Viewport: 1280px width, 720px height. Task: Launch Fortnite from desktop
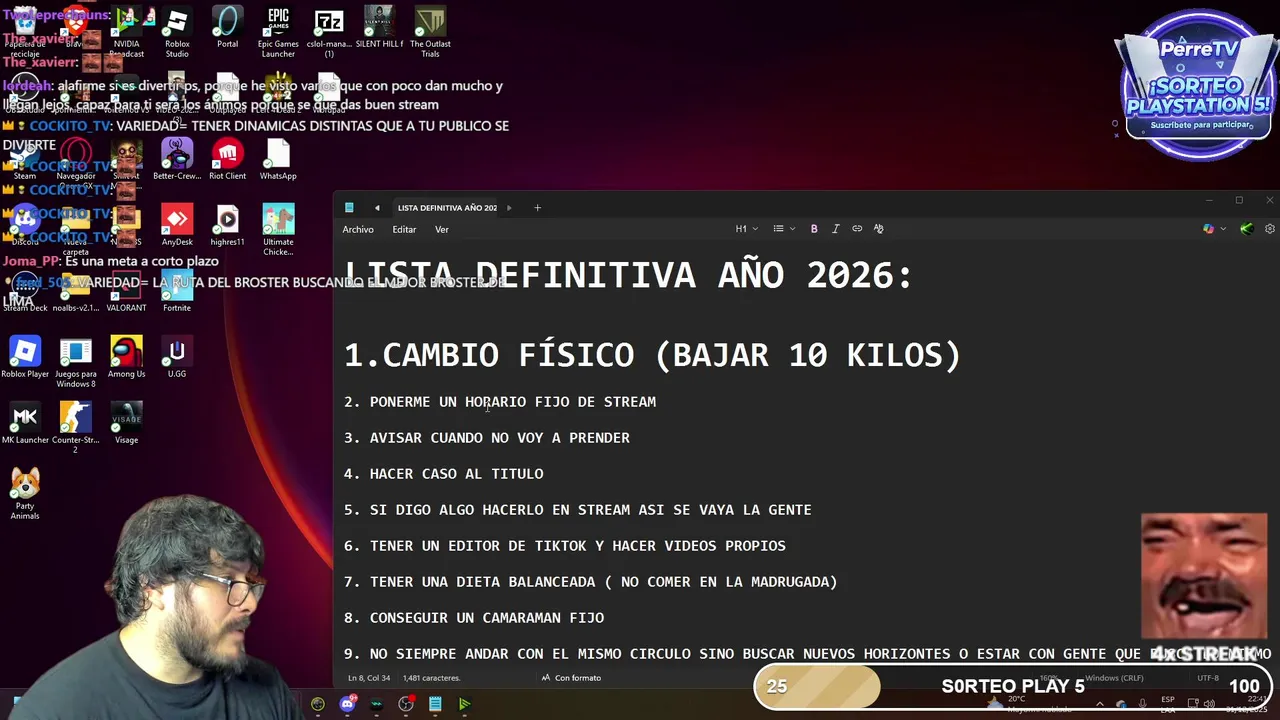[177, 292]
